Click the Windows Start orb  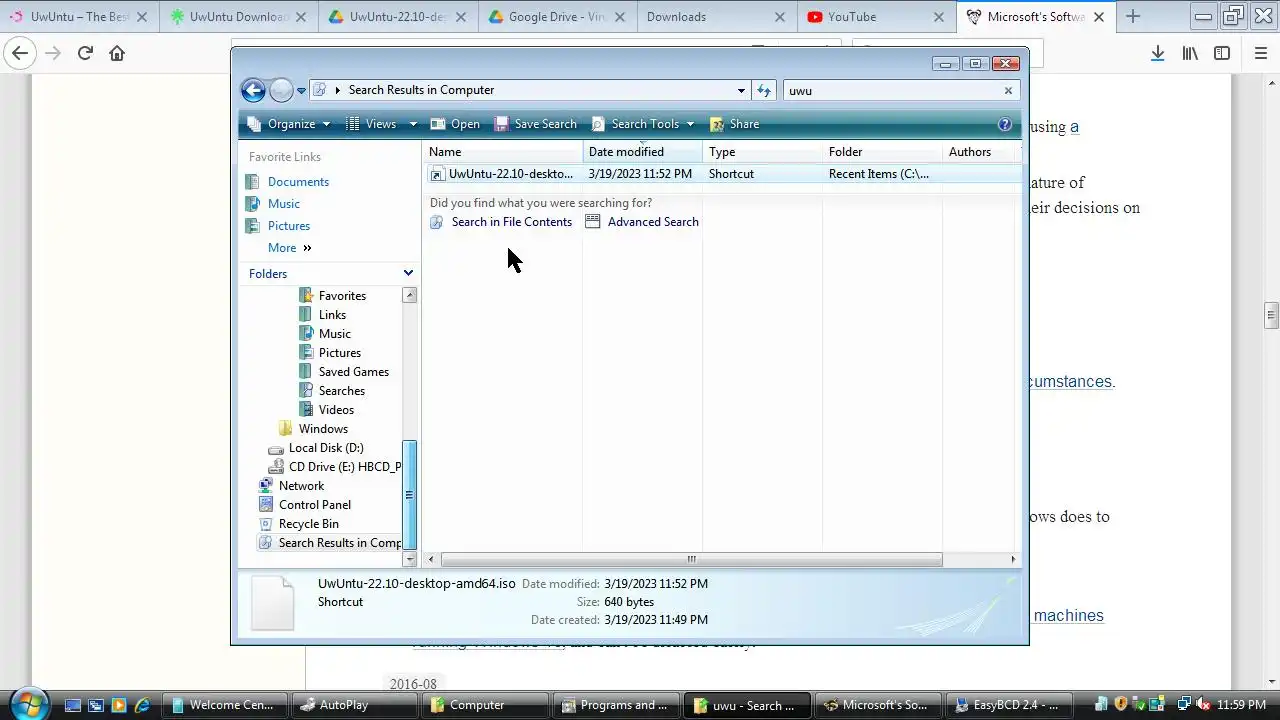point(28,704)
